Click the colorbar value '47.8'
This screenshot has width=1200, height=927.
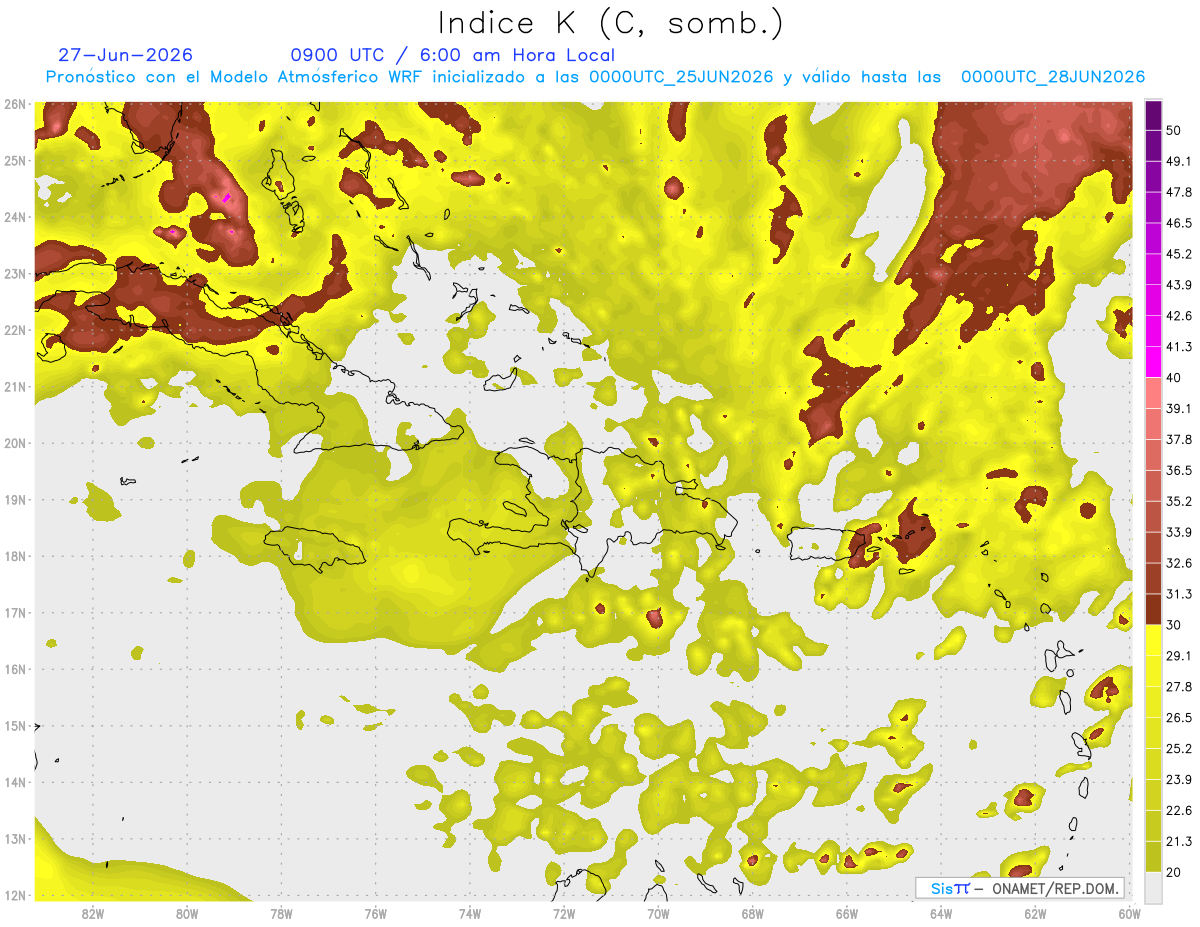tap(1178, 192)
